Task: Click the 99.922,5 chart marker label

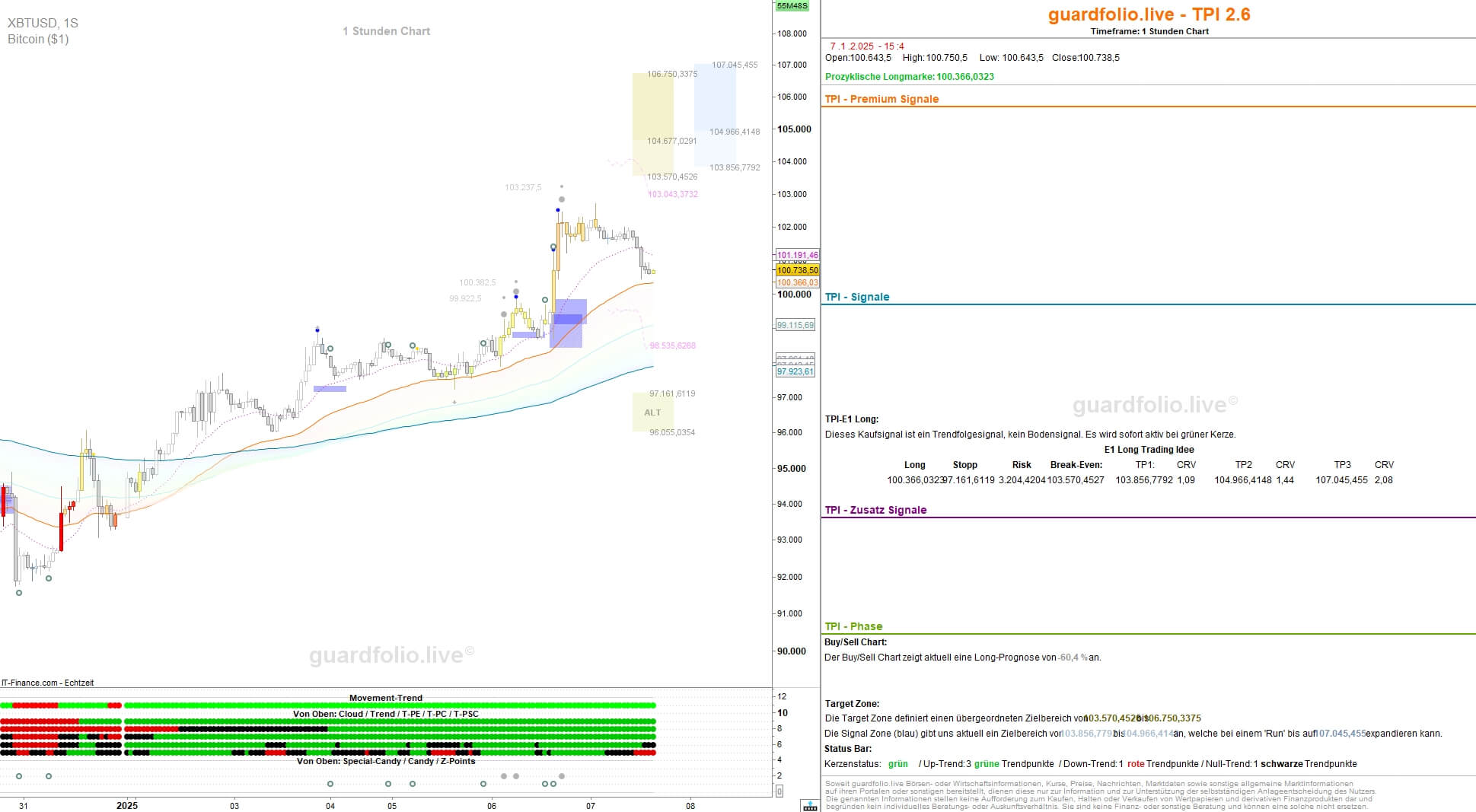Action: (x=465, y=298)
